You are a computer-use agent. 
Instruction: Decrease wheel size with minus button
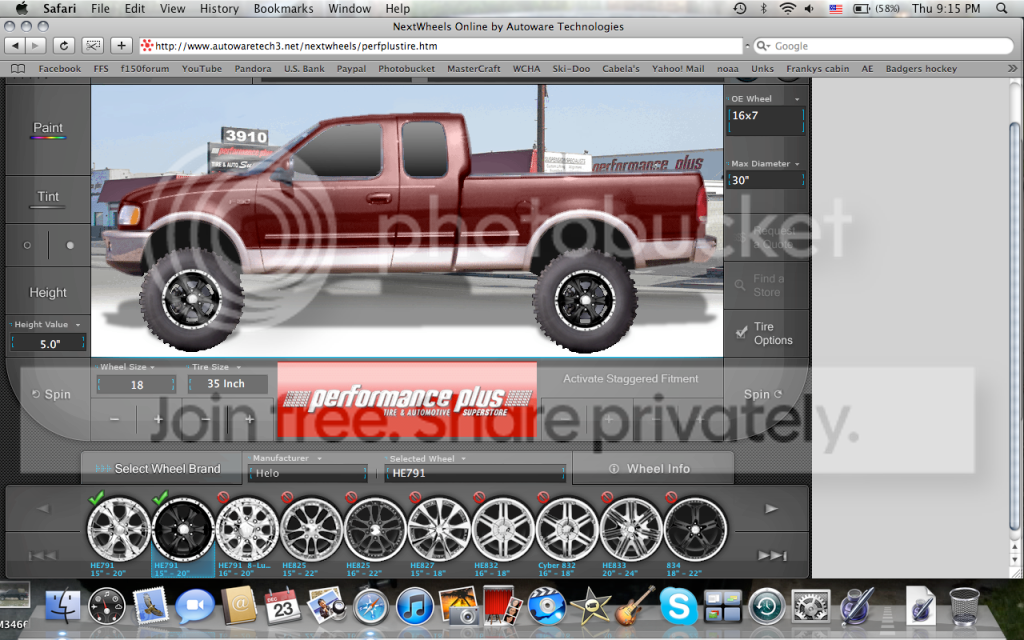point(114,419)
